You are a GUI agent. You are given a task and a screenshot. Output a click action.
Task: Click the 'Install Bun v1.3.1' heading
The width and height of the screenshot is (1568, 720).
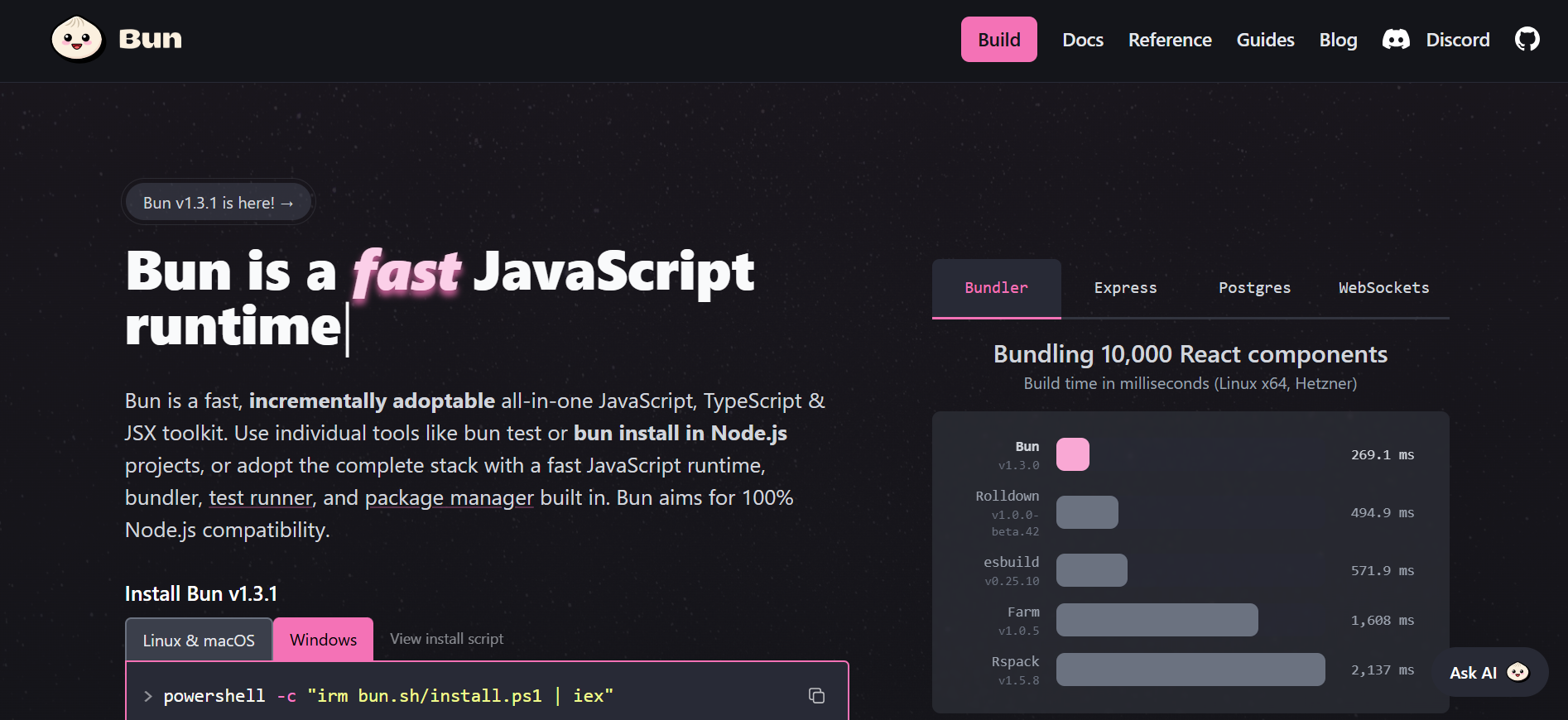click(x=201, y=593)
